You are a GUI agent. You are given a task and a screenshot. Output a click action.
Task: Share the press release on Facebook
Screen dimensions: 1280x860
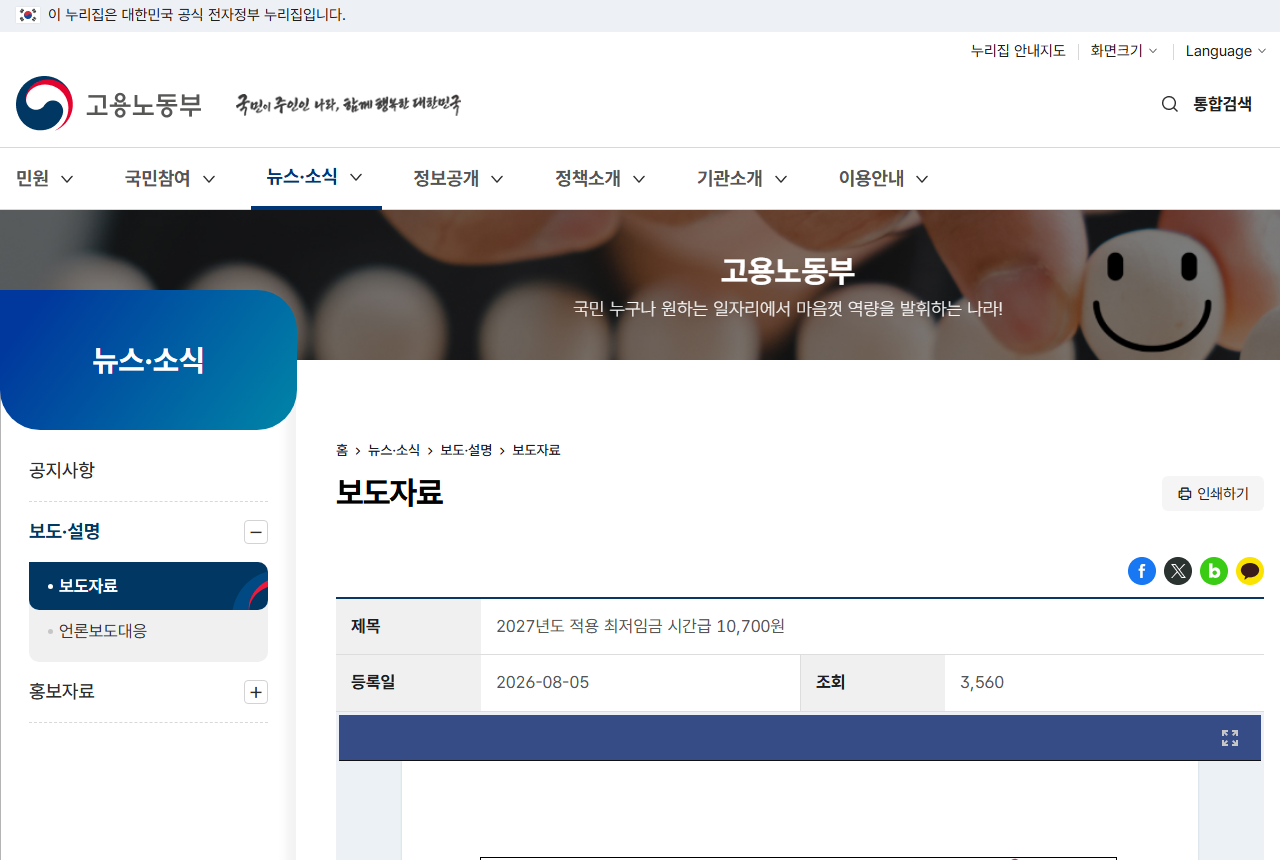(x=1142, y=571)
